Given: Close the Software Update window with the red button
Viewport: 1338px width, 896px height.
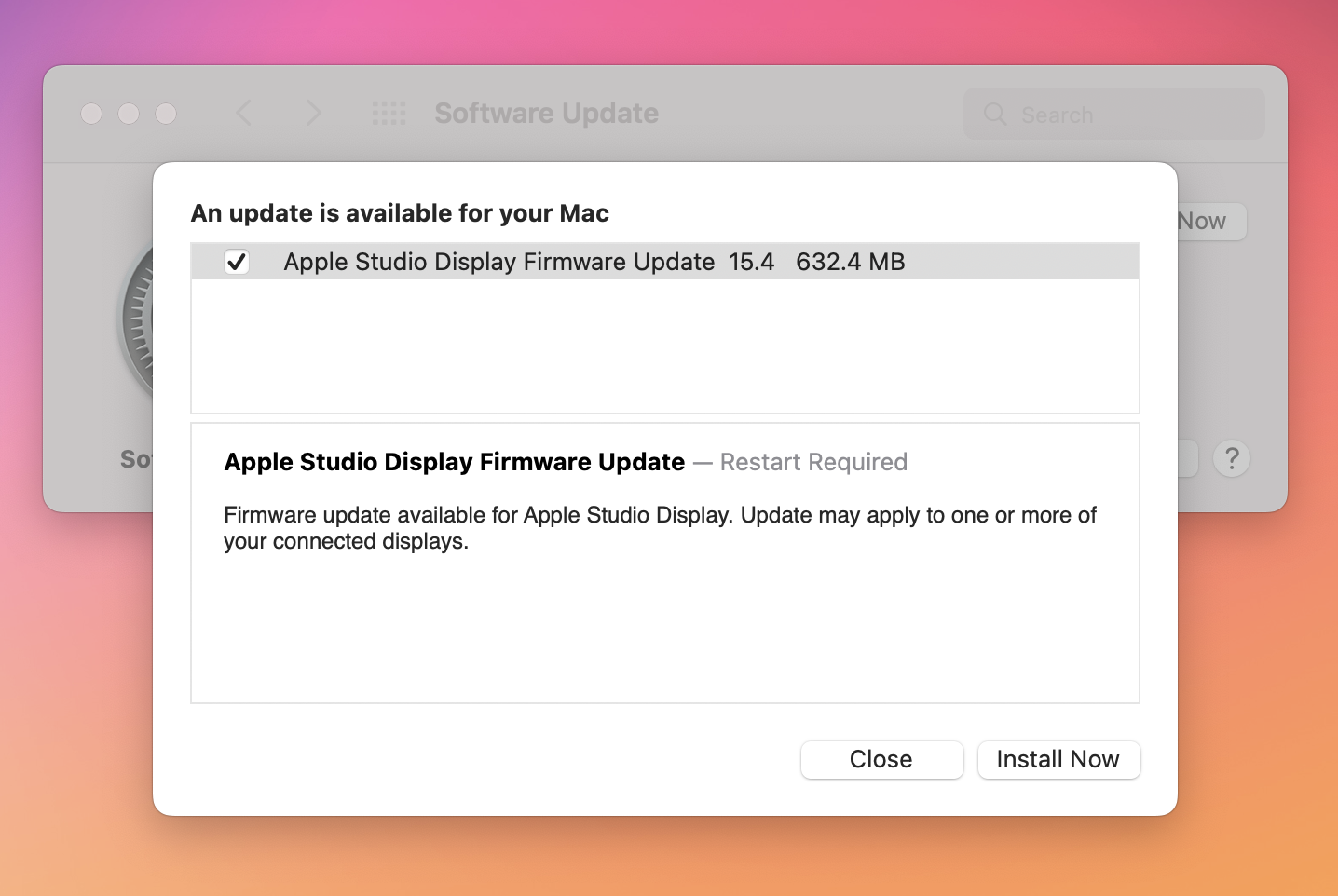Looking at the screenshot, I should (x=91, y=114).
